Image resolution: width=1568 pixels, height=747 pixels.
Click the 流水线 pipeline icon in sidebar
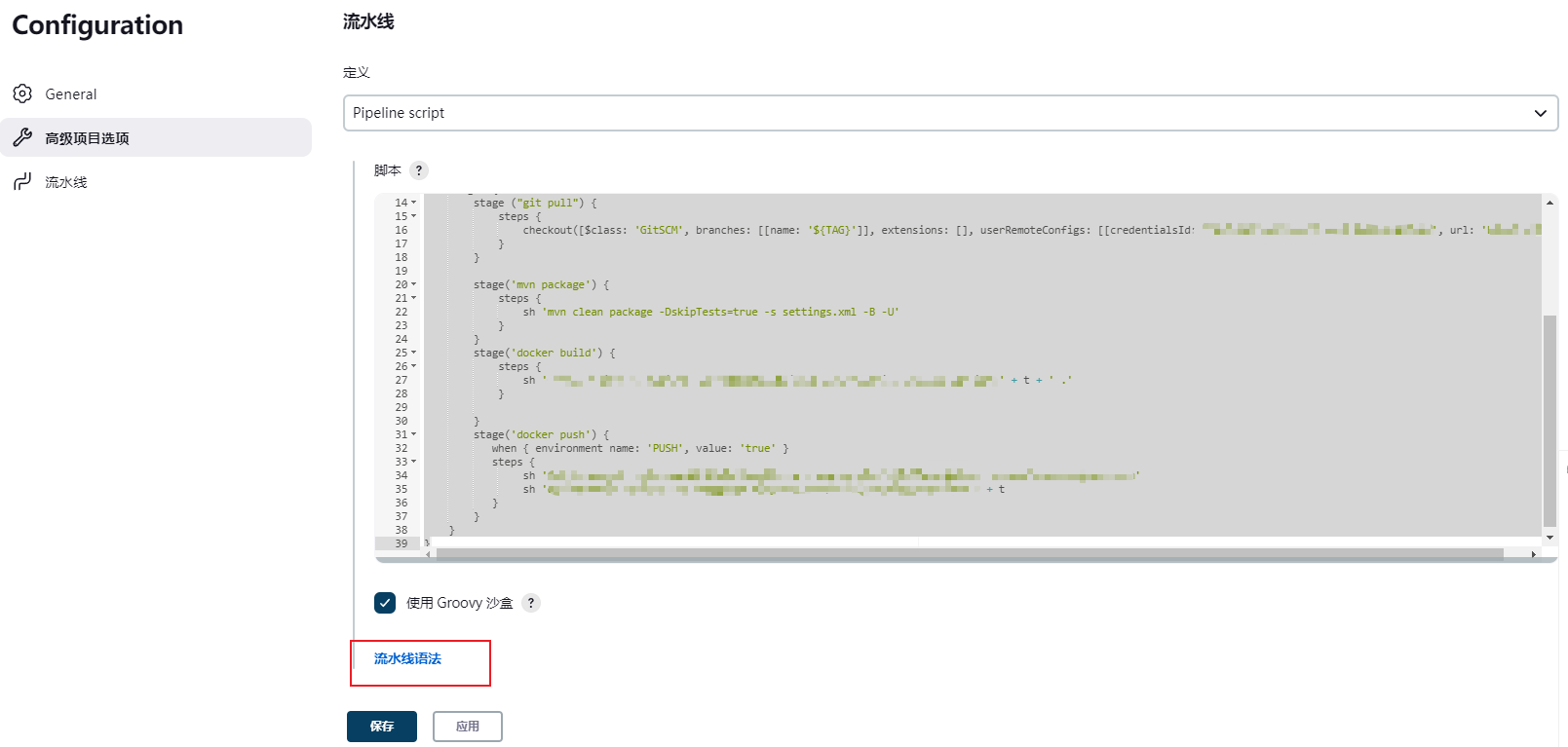(x=22, y=181)
